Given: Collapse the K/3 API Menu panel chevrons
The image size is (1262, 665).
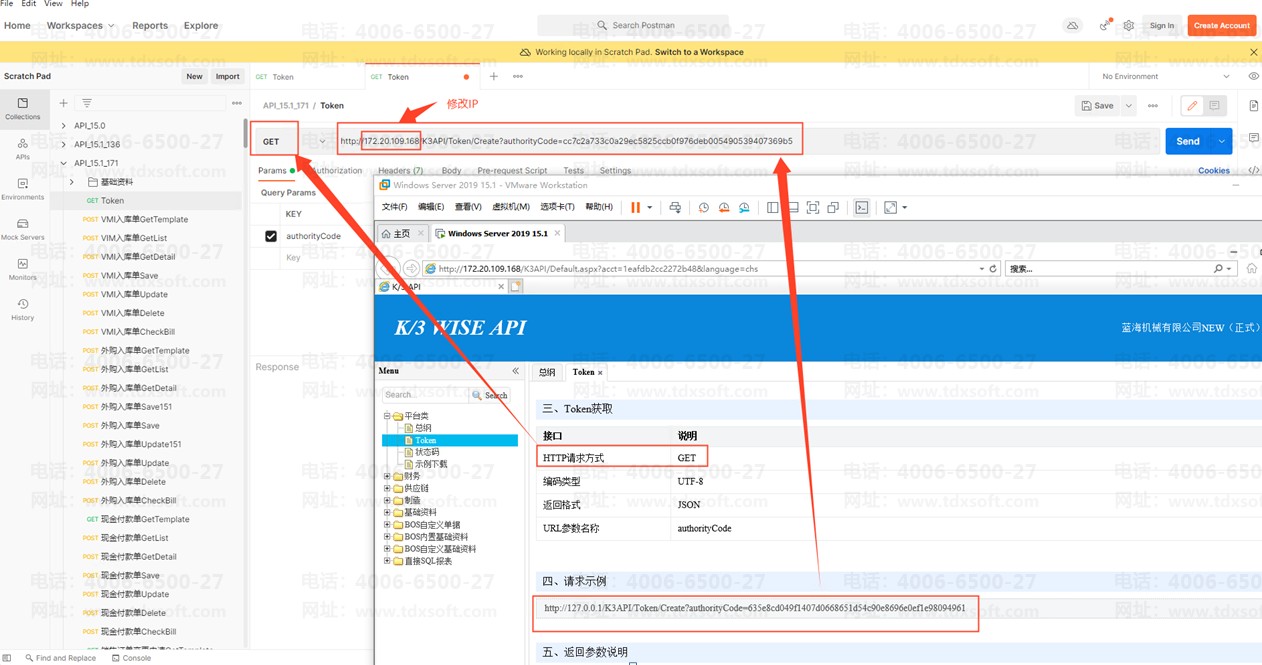Looking at the screenshot, I should (x=516, y=371).
